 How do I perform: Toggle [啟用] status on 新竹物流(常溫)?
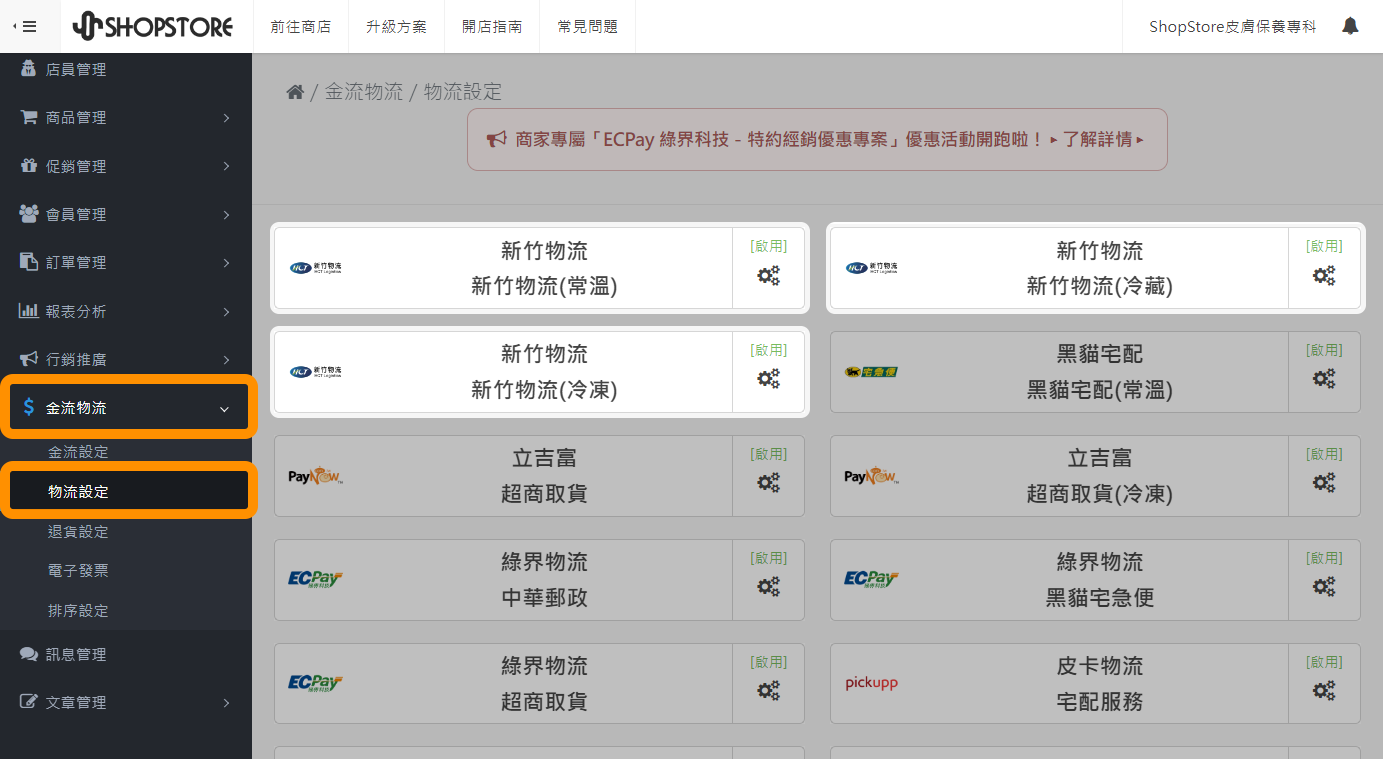coord(768,246)
